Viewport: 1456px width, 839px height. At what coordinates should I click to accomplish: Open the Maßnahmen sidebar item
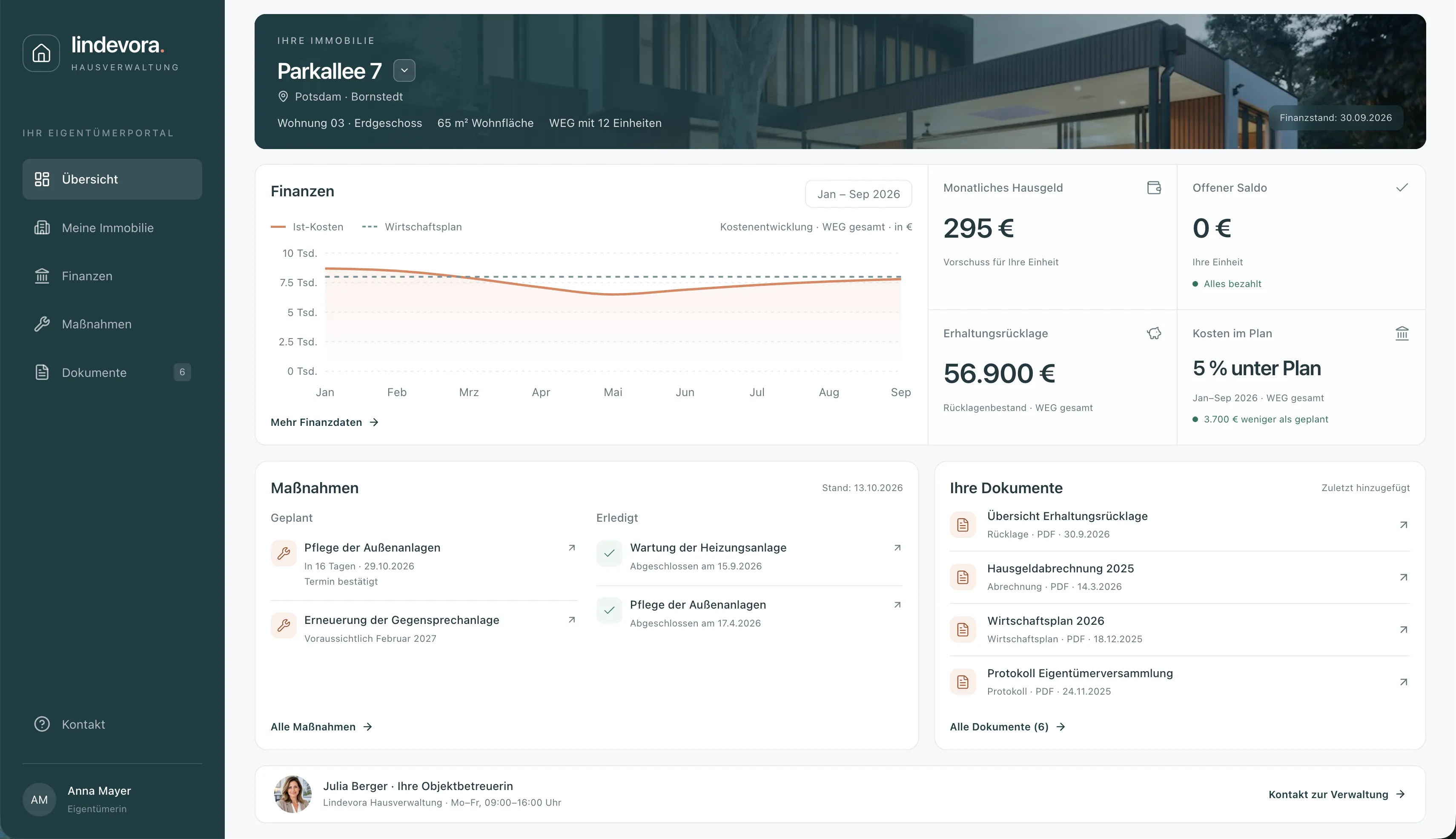coord(112,325)
